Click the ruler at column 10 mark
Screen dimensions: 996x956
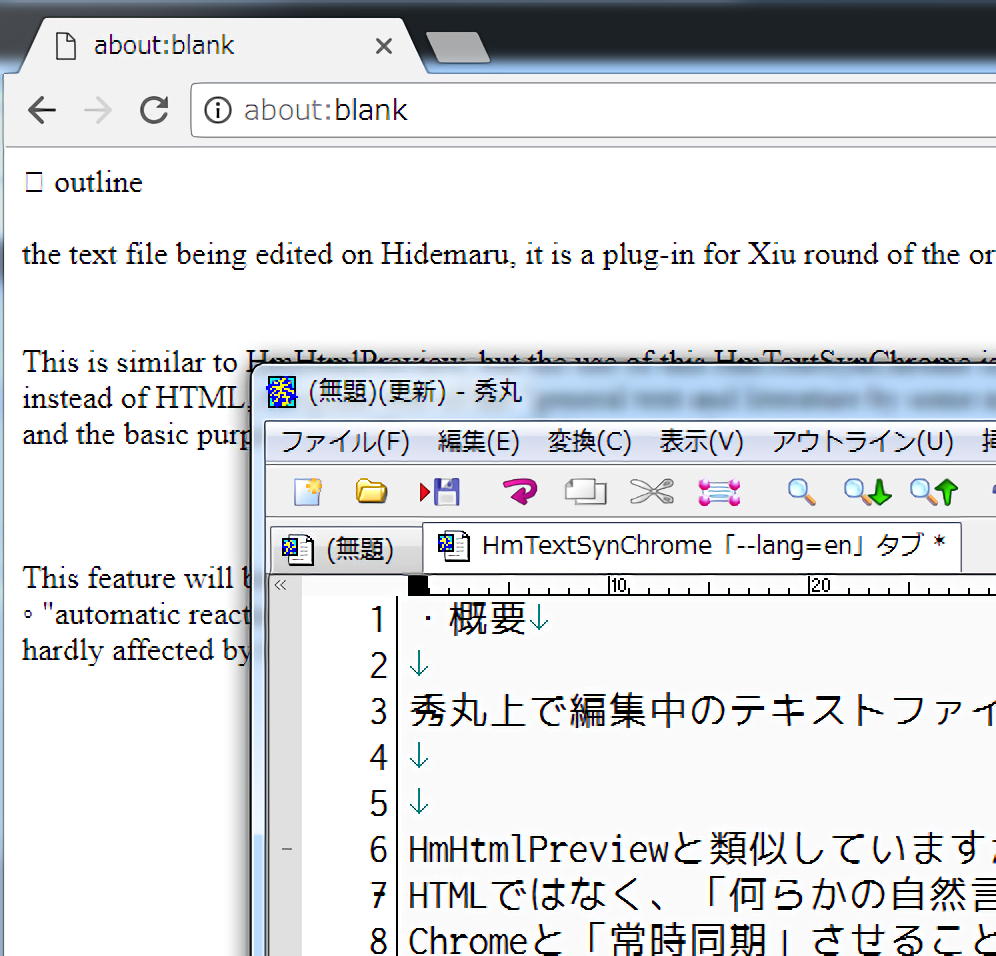click(x=619, y=584)
